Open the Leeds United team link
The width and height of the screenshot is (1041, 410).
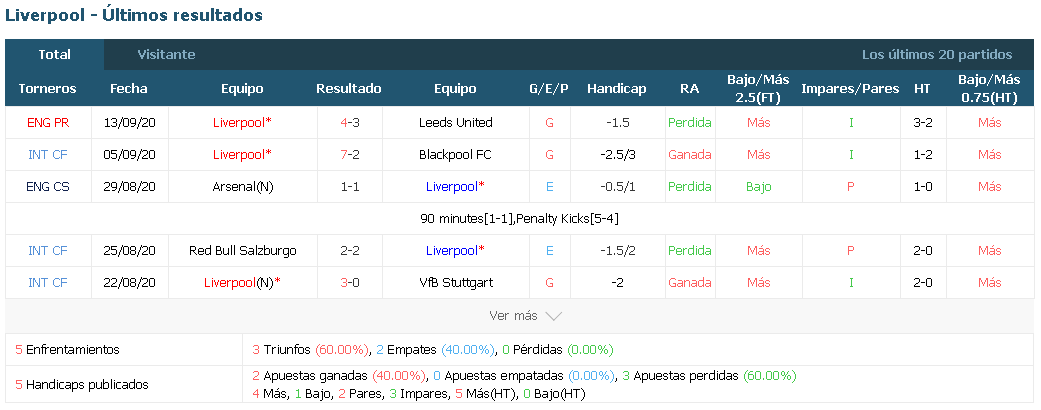coord(455,123)
